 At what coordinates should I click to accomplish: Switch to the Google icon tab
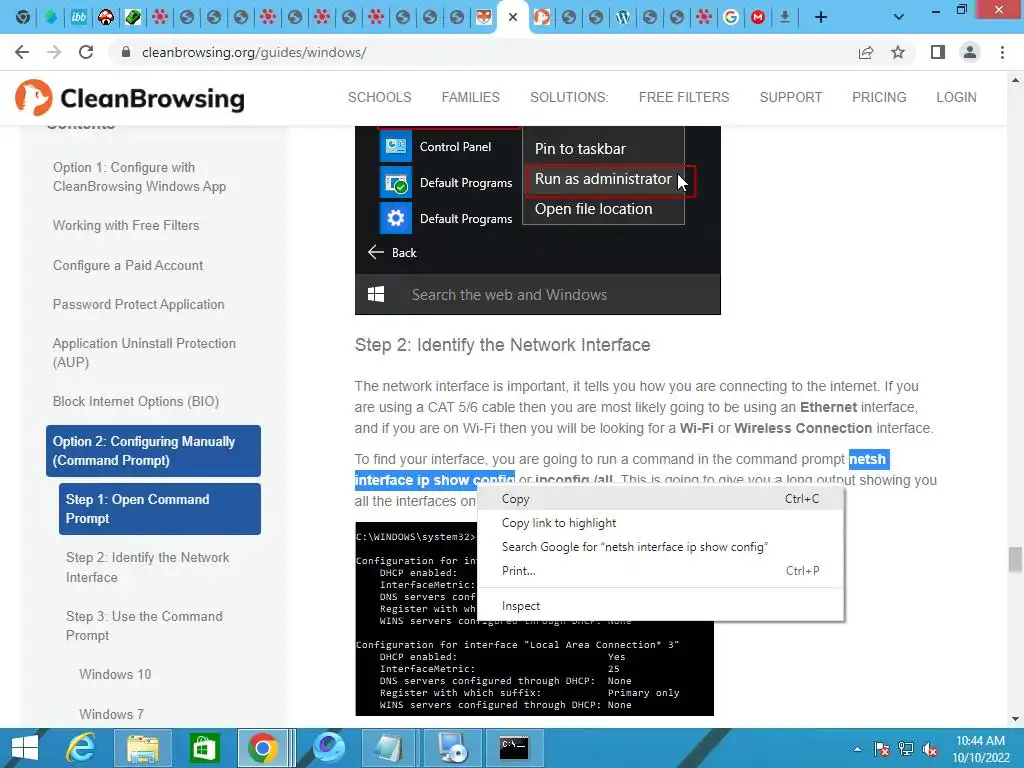tap(731, 17)
